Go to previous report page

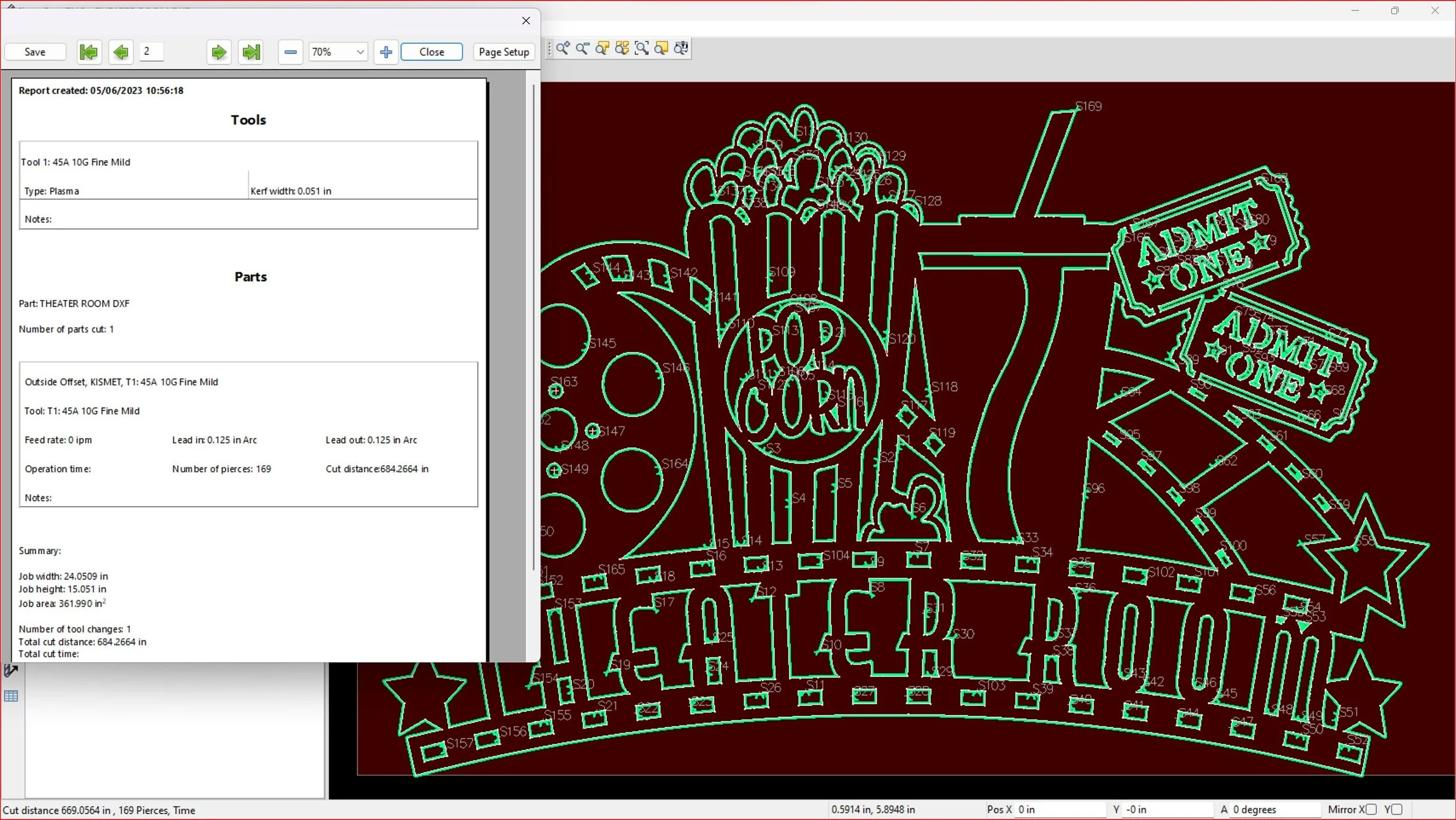pos(121,52)
